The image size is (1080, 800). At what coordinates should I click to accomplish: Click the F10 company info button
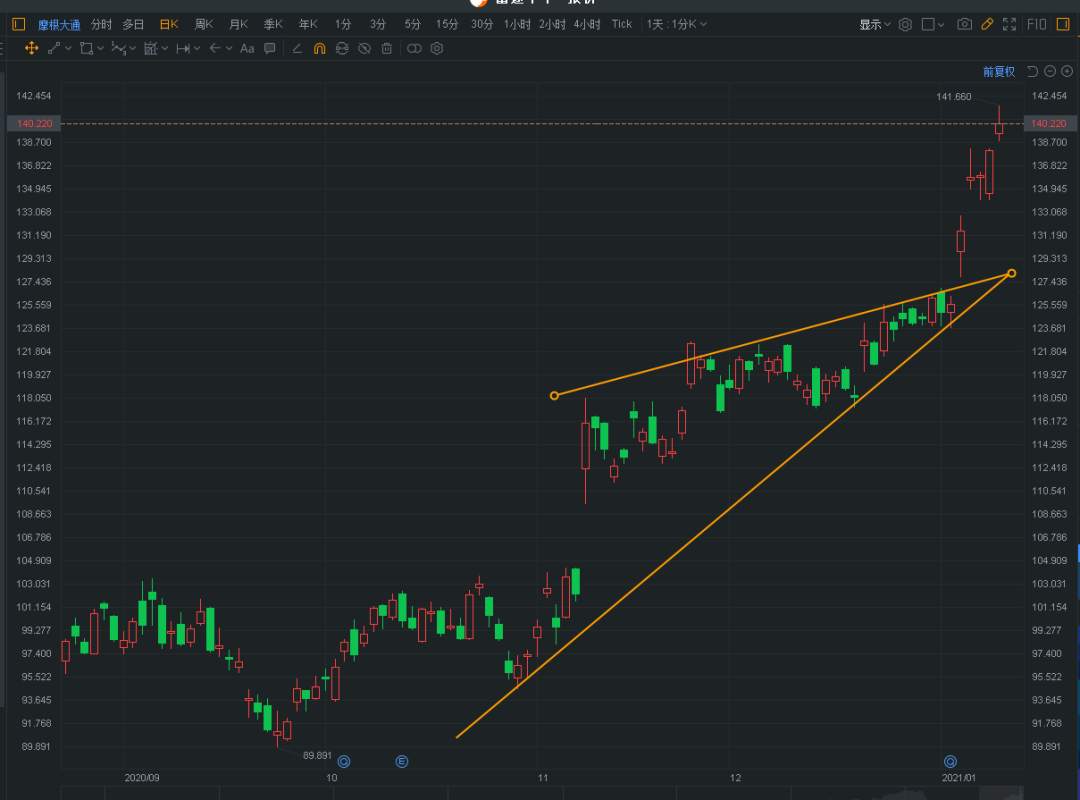click(x=1037, y=25)
